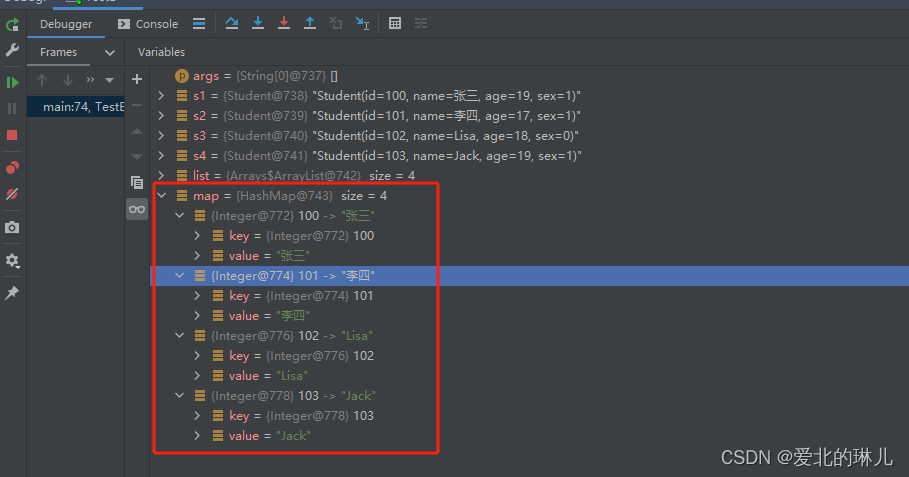Expand the value "Jack" node
This screenshot has width=909, height=477.
[x=198, y=436]
